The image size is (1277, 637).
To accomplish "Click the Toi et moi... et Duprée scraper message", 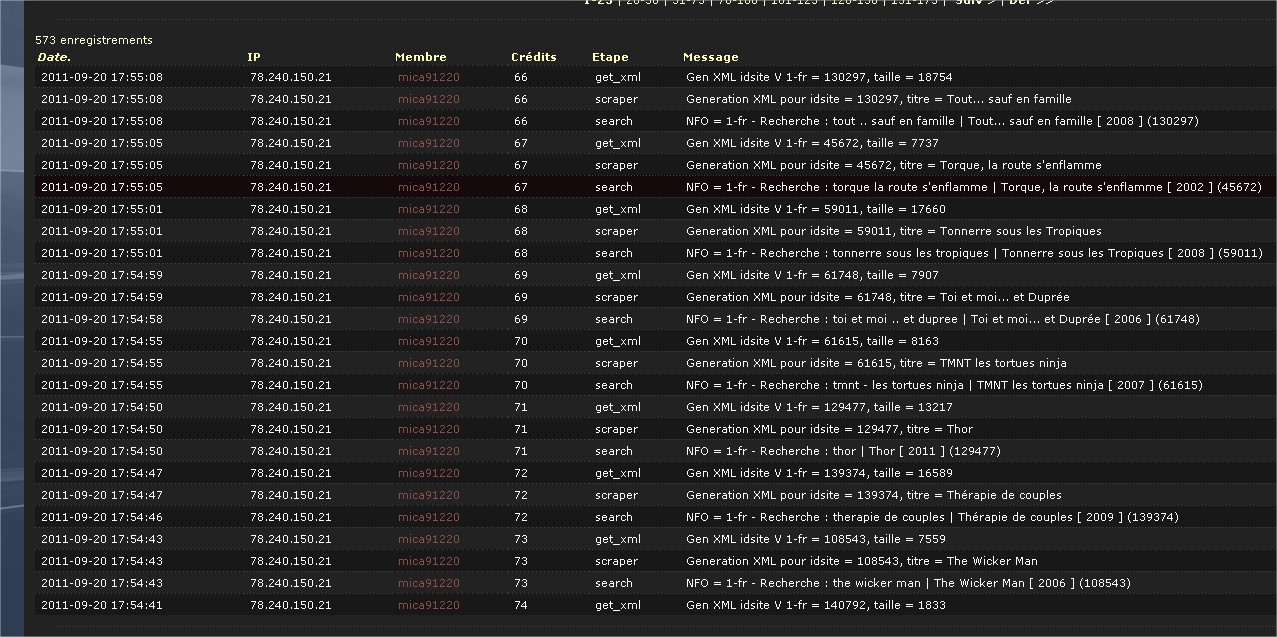I will point(877,297).
